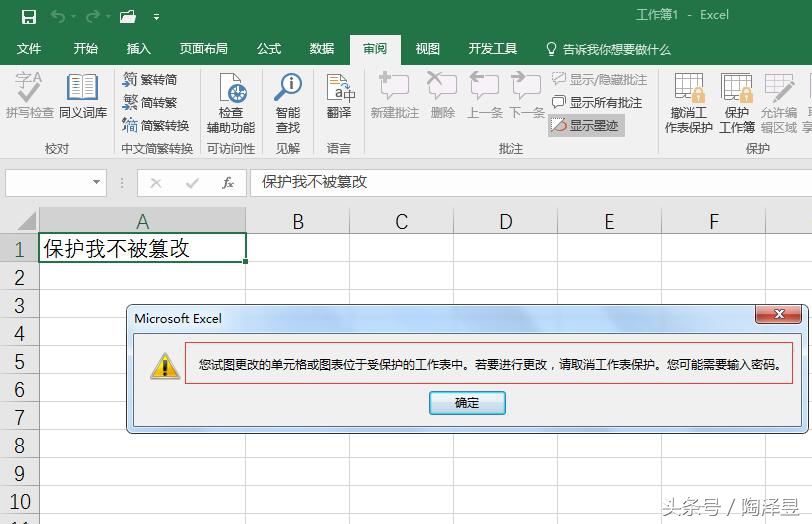This screenshot has height=524, width=812.
Task: Select row 1 header
Action: pos(19,249)
